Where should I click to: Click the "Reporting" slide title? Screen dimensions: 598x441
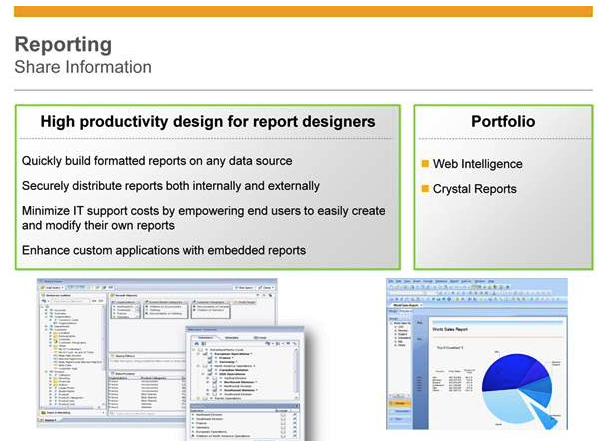point(63,45)
